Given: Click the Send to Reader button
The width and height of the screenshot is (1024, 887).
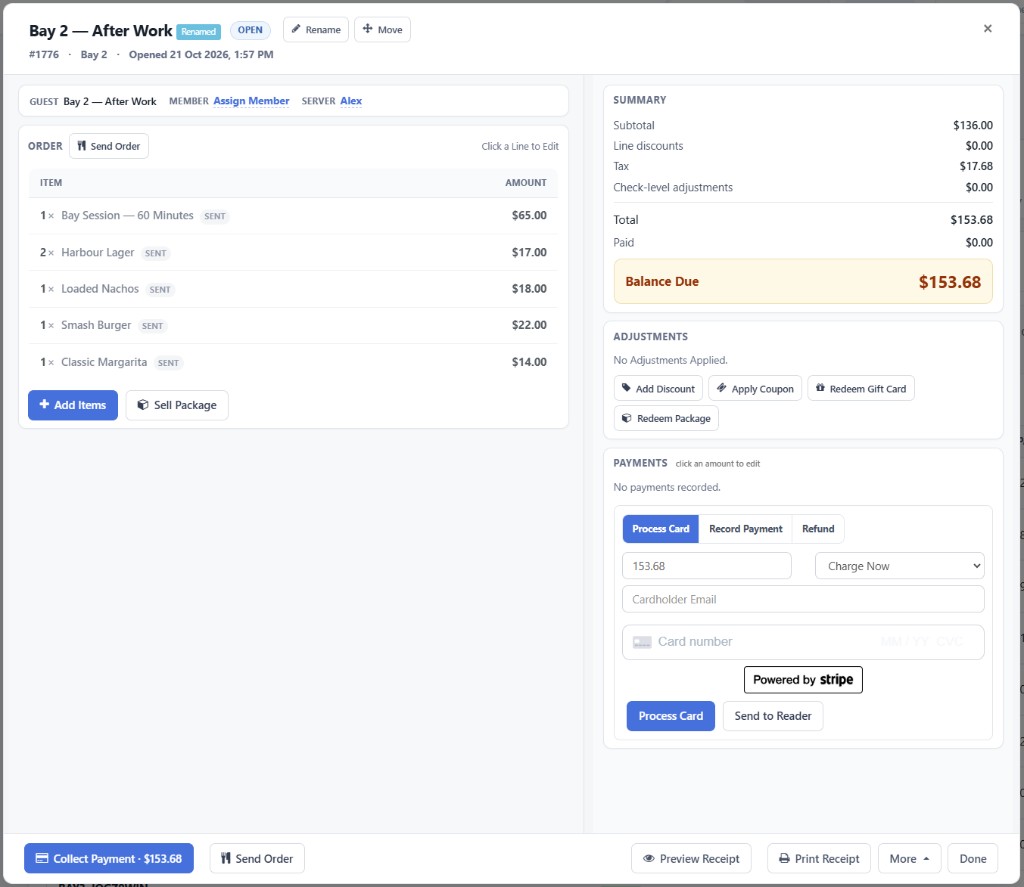Looking at the screenshot, I should pos(773,716).
